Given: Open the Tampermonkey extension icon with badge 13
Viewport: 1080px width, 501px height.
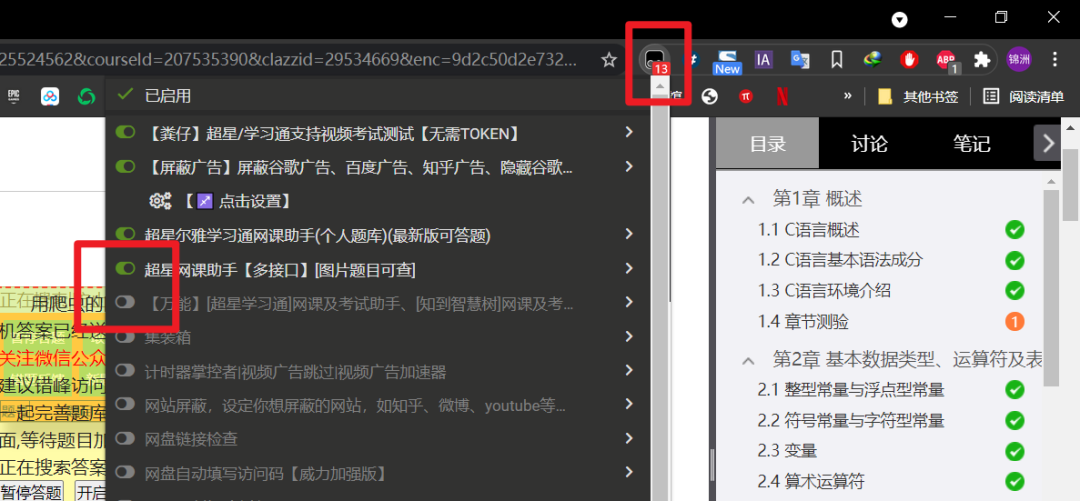Looking at the screenshot, I should 654,60.
